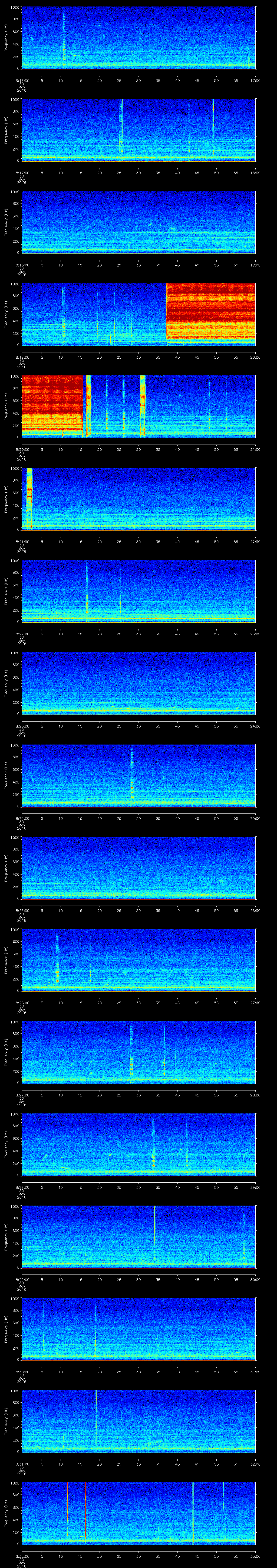Click the '8:19:00' start time label
Viewport: 277px width, 1568px height.
tap(22, 357)
